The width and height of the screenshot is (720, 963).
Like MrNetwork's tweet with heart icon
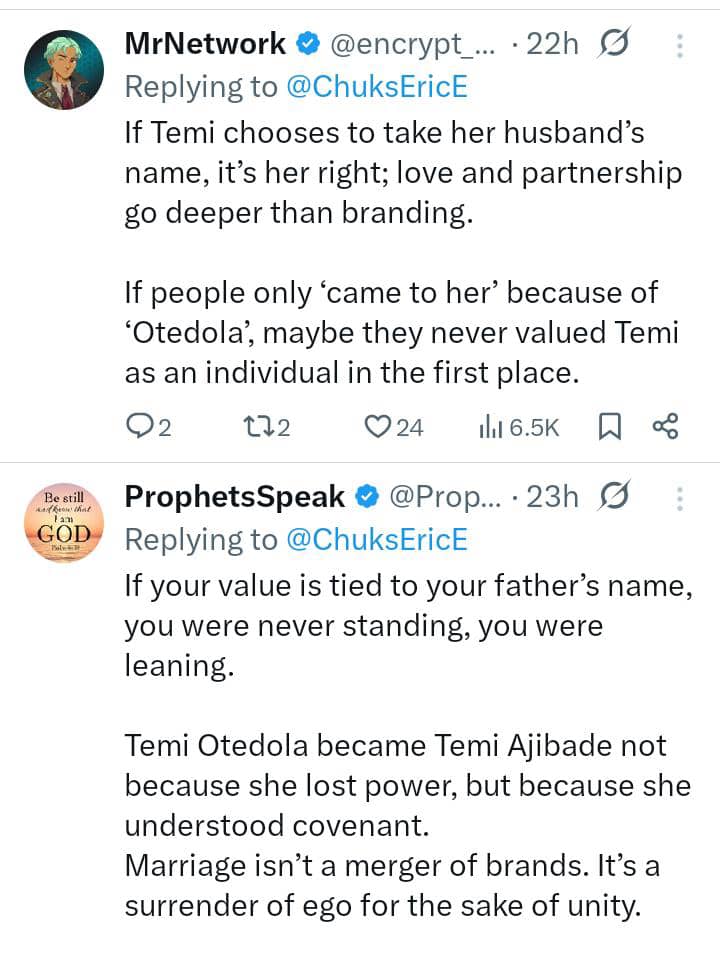[377, 428]
